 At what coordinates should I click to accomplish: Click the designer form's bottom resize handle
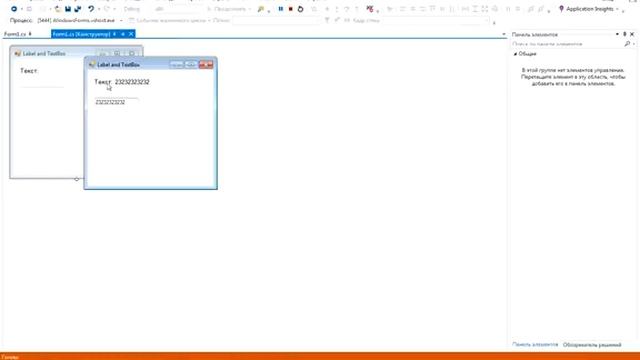pos(76,179)
